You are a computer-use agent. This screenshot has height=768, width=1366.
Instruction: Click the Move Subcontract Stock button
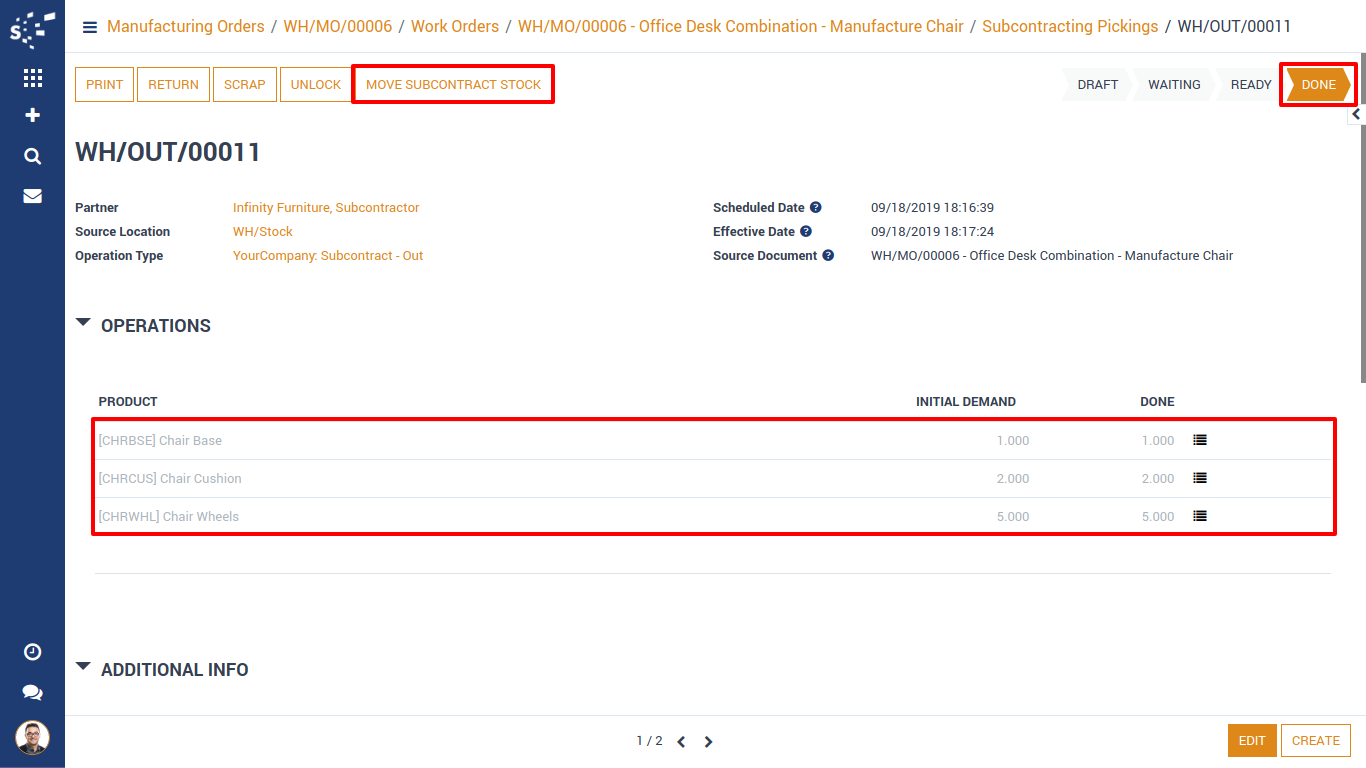[x=453, y=85]
